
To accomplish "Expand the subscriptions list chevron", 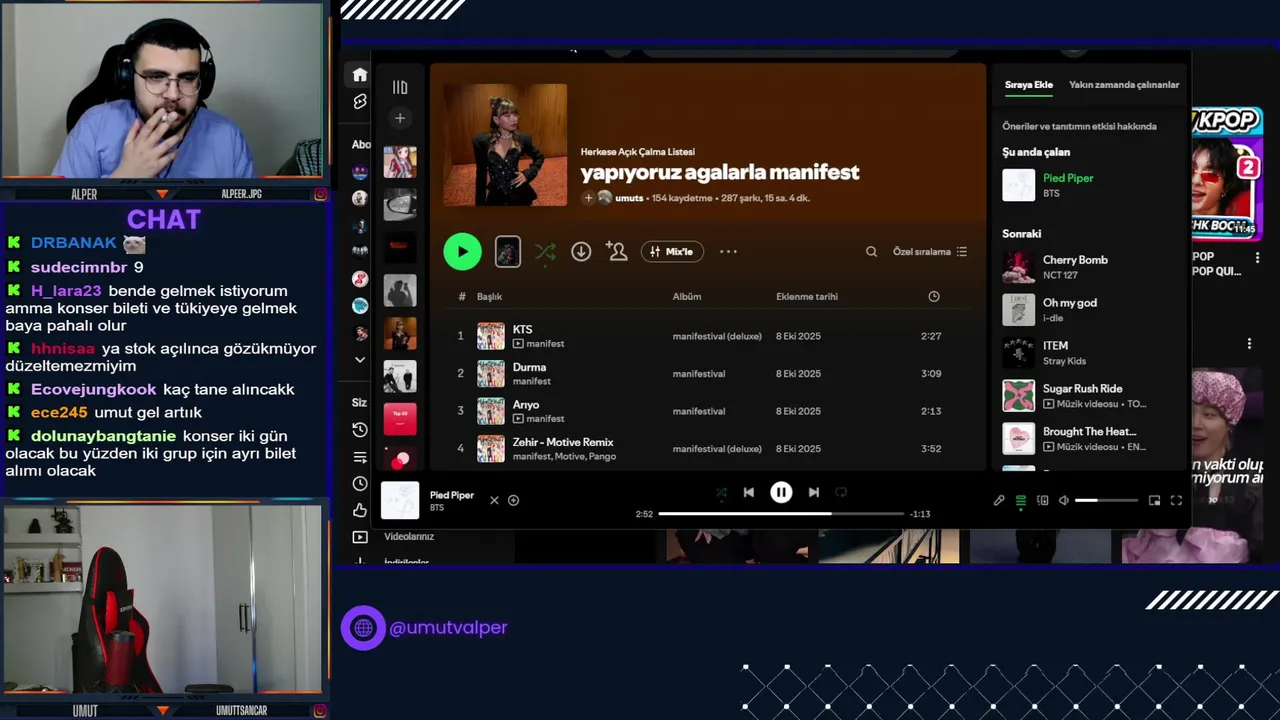I will pyautogui.click(x=360, y=360).
